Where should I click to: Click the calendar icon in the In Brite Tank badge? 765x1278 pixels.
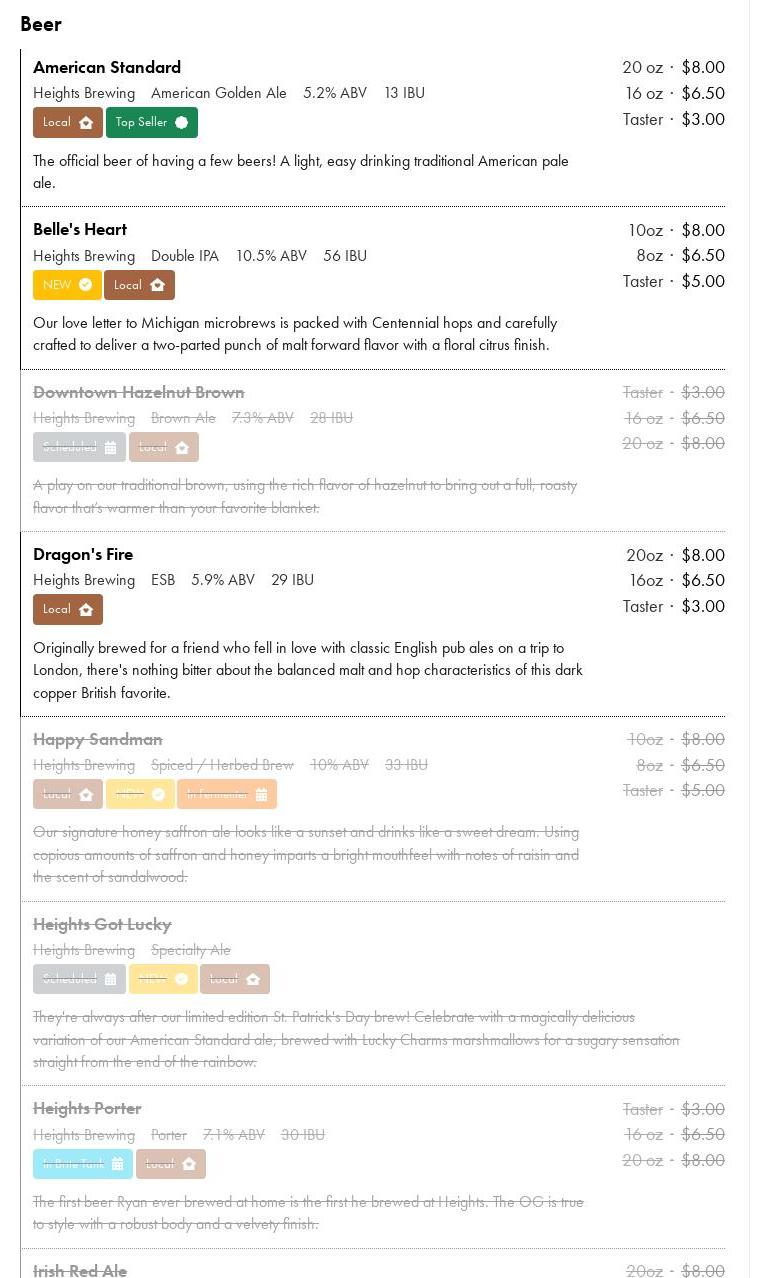[x=117, y=1164]
